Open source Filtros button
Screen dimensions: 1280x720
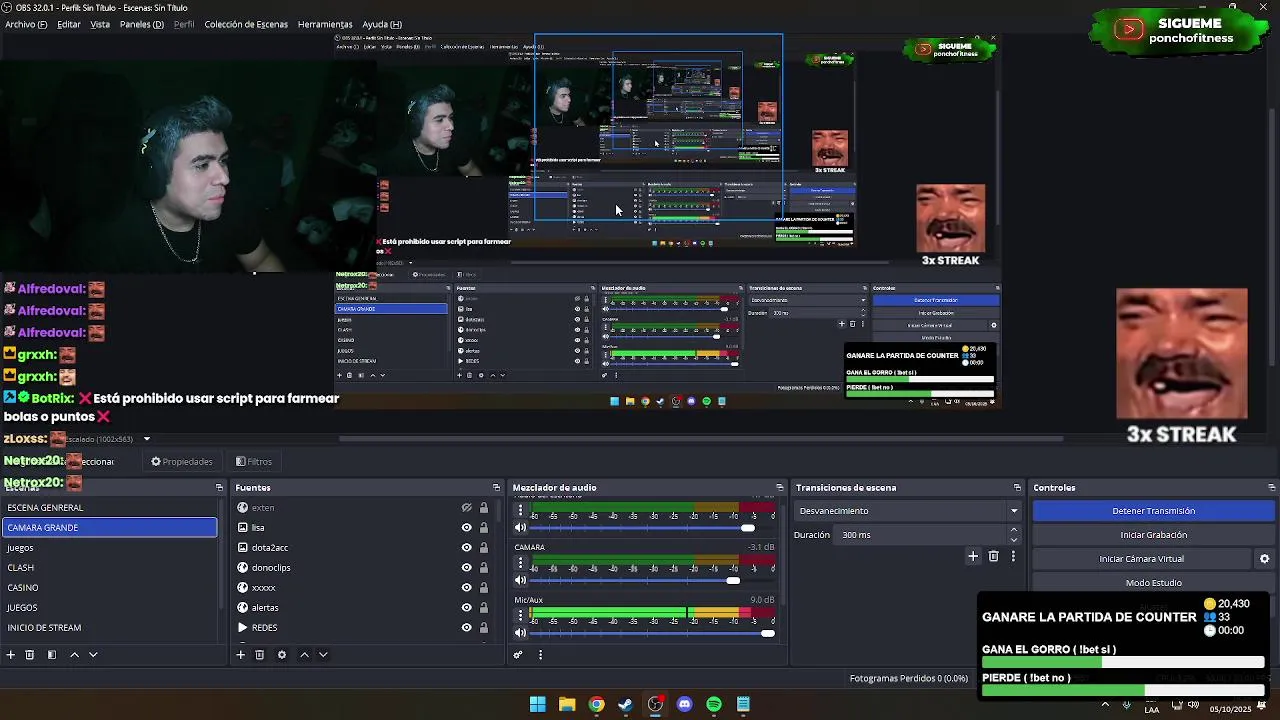254,462
